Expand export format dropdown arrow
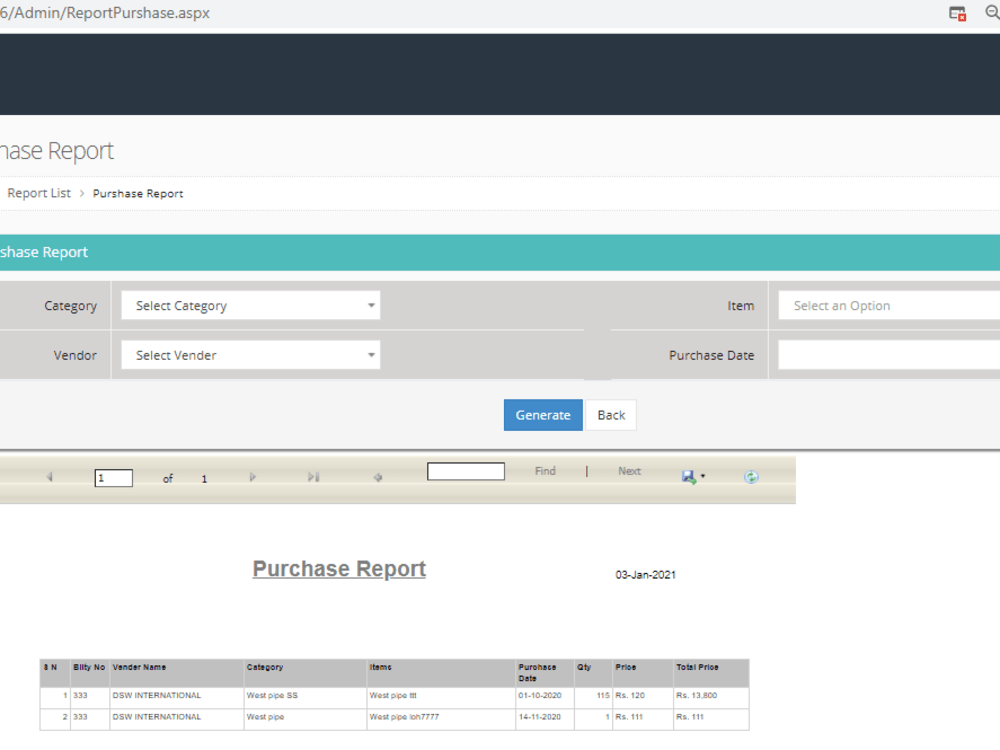This screenshot has width=1000, height=750. pyautogui.click(x=703, y=476)
